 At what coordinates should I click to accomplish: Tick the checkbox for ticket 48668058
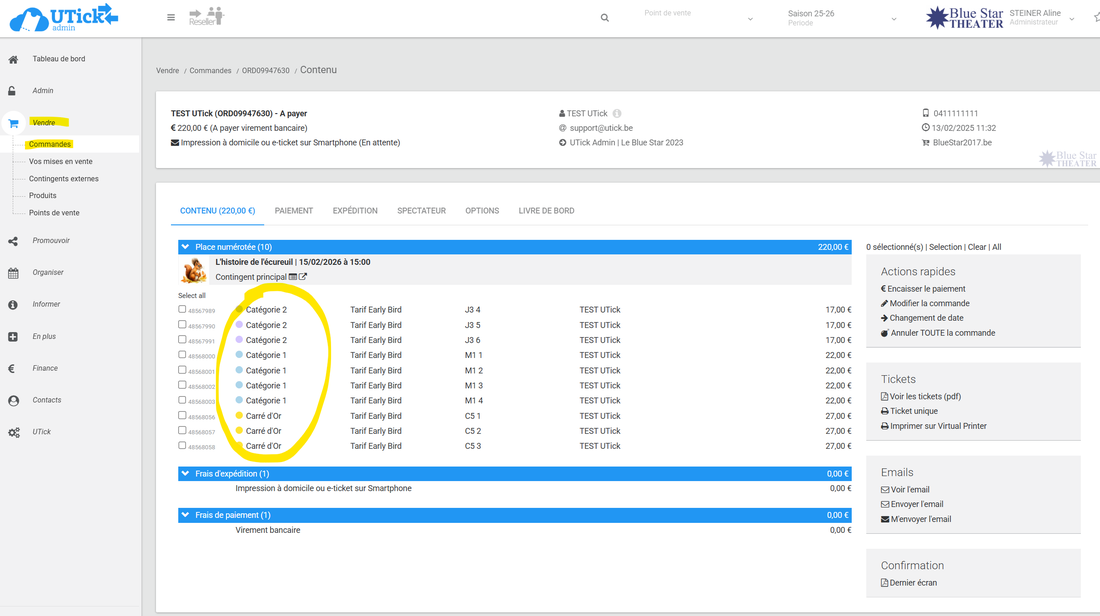coord(182,445)
